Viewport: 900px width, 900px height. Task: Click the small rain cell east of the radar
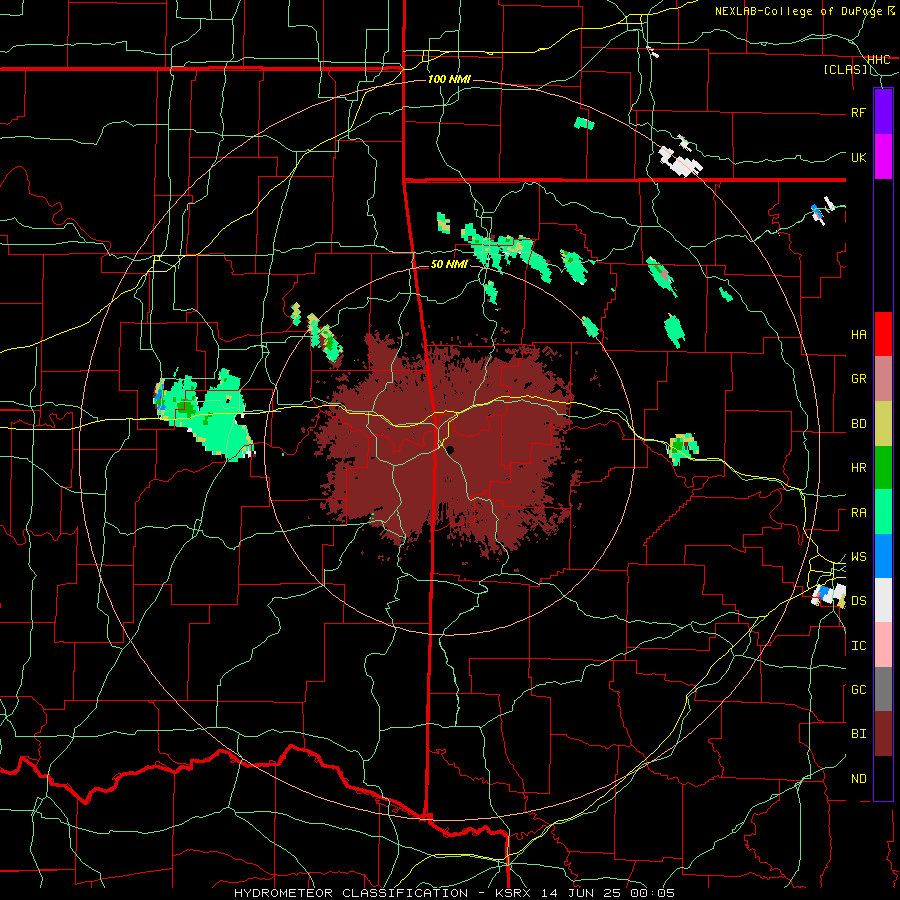(684, 448)
